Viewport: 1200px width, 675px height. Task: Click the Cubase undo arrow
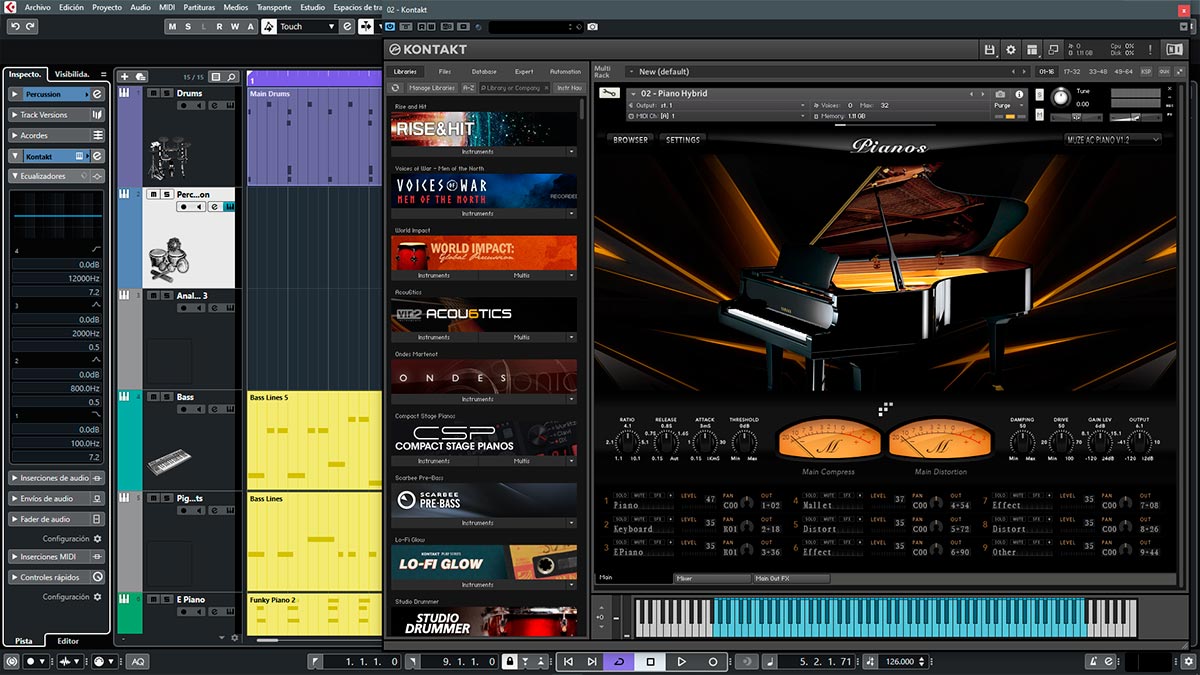tap(15, 27)
